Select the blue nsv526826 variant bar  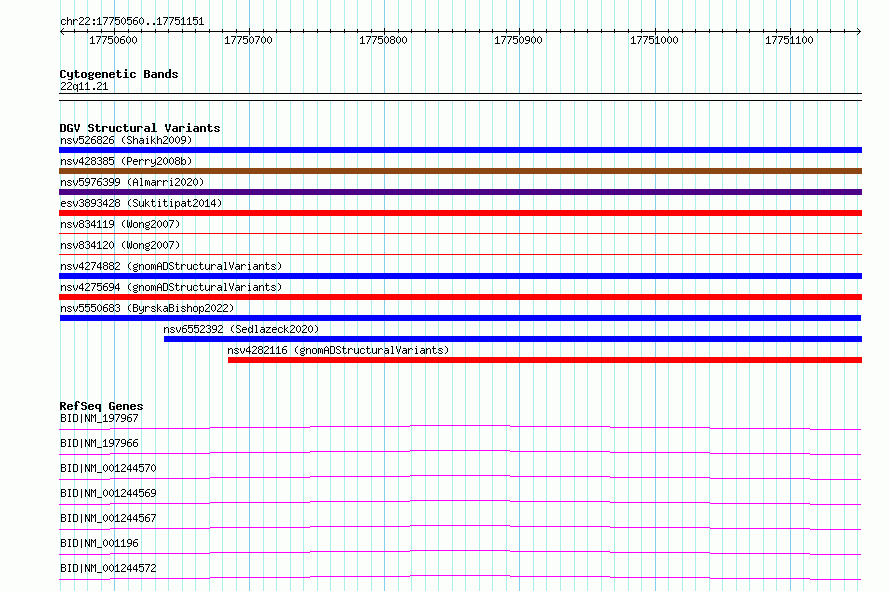460,150
